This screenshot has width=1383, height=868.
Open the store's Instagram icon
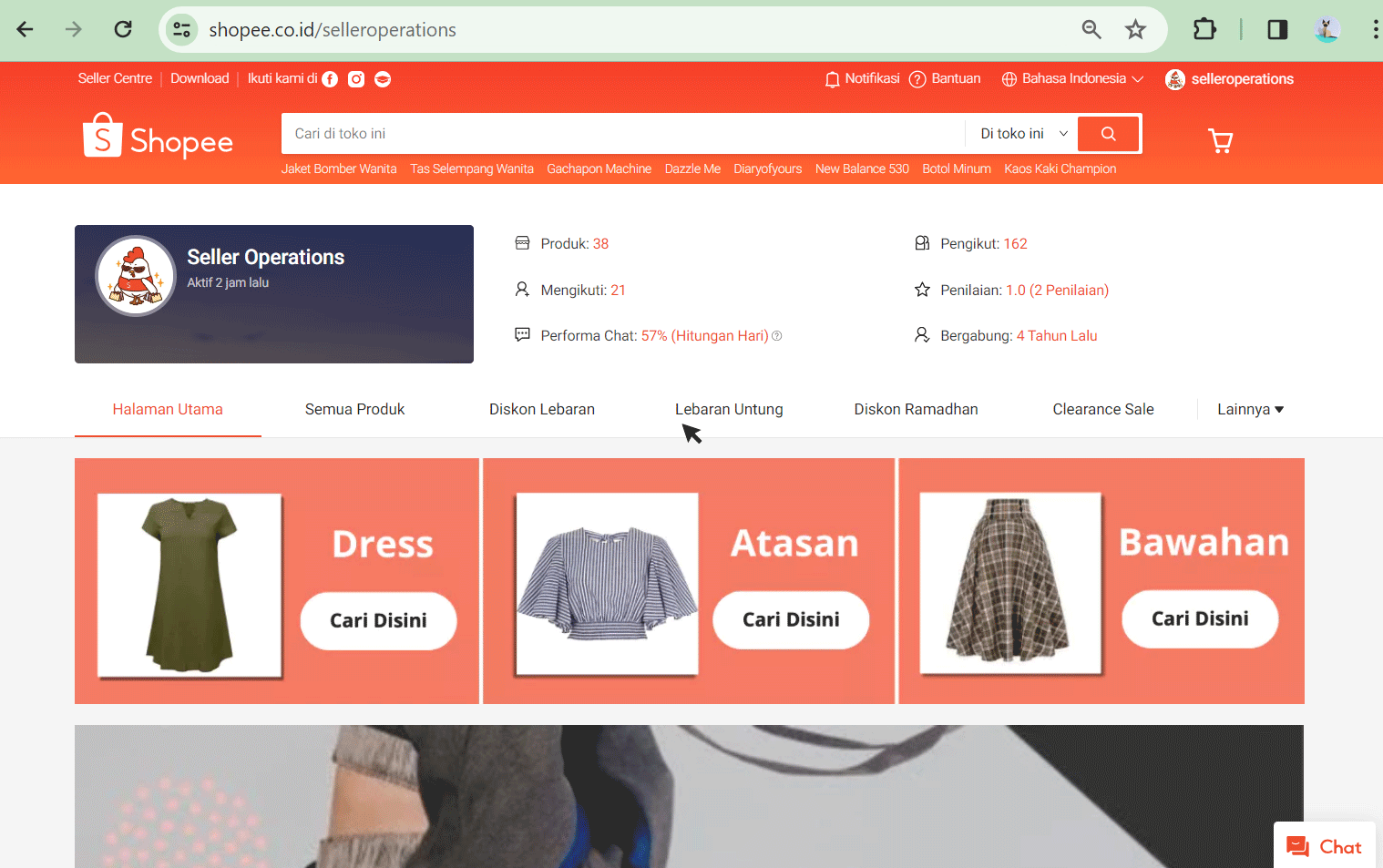point(356,78)
